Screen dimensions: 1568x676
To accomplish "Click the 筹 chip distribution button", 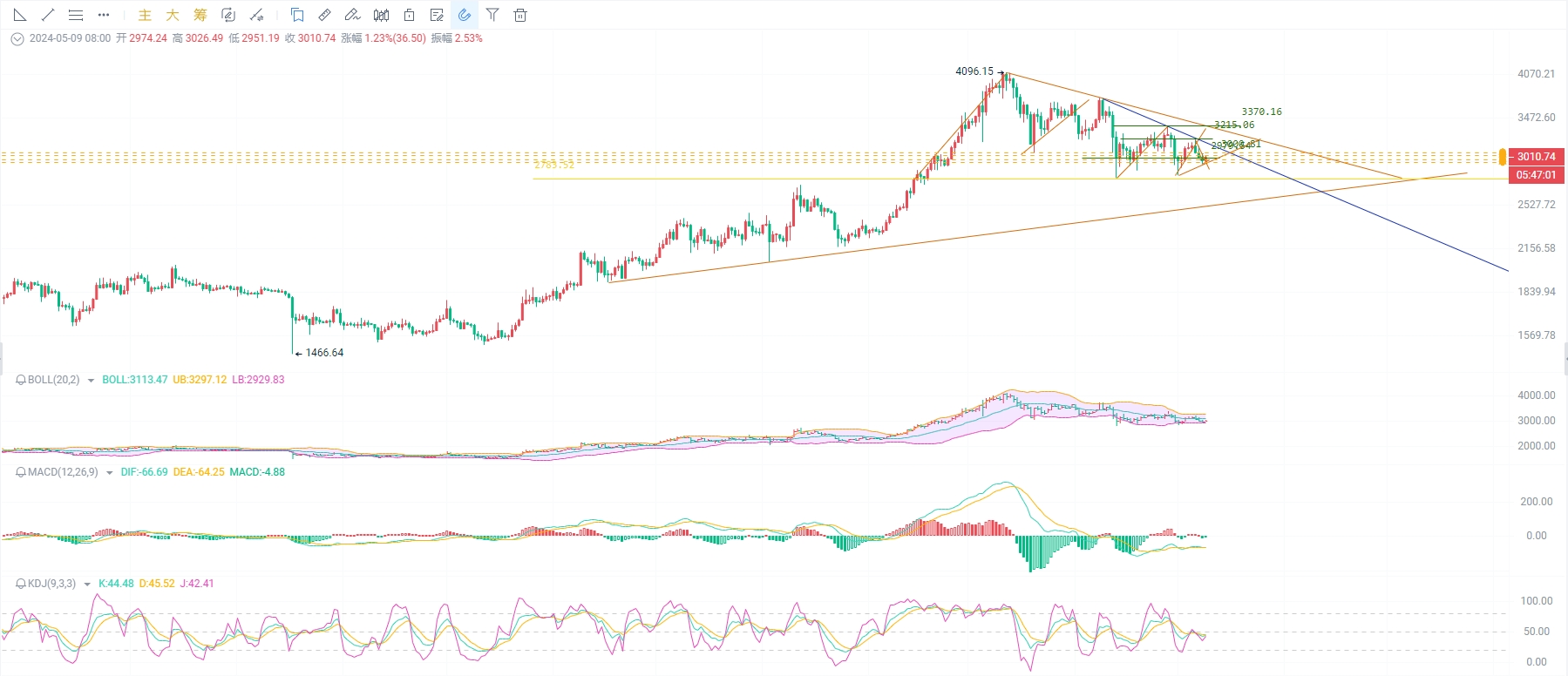I will pos(200,15).
